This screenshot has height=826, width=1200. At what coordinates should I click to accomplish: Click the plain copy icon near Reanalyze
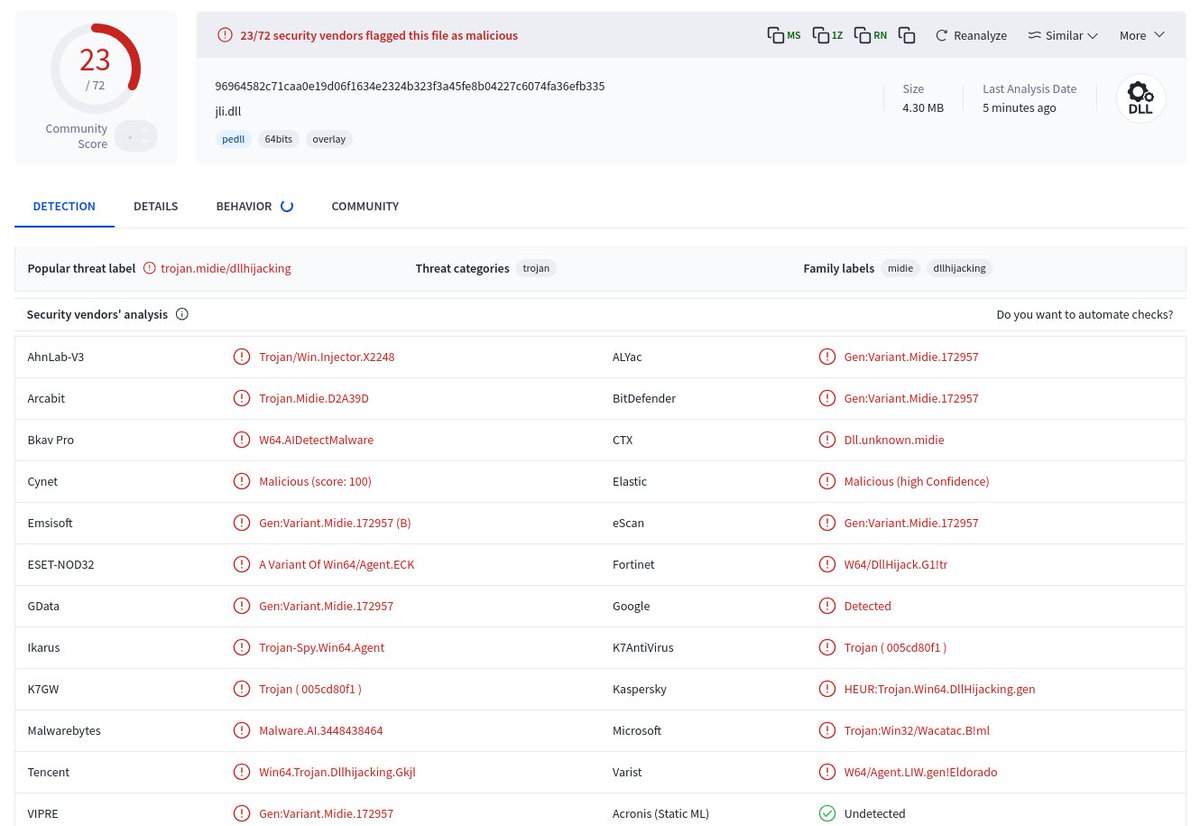coord(906,34)
